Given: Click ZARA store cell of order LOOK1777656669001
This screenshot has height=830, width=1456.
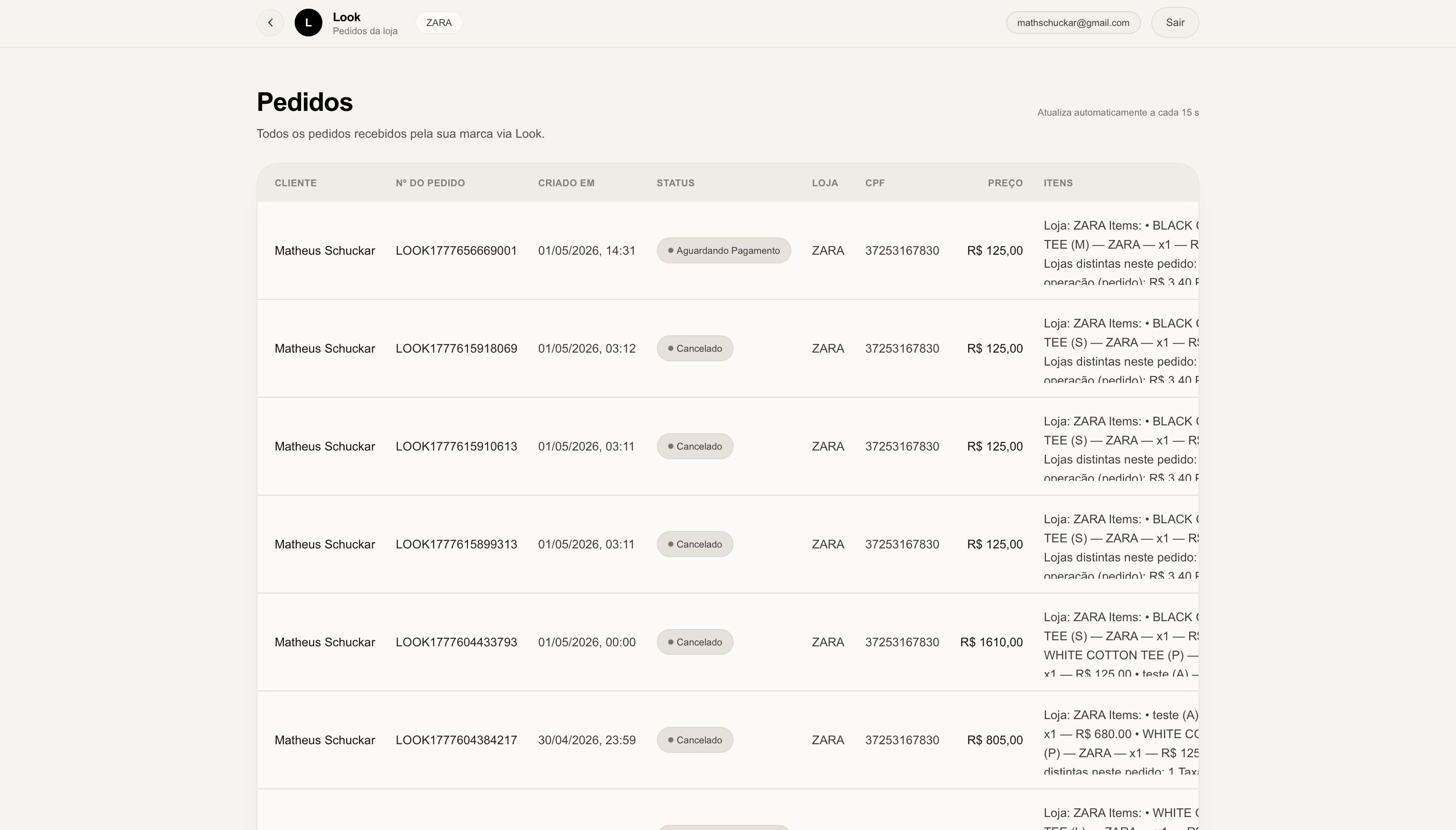Looking at the screenshot, I should 828,251.
